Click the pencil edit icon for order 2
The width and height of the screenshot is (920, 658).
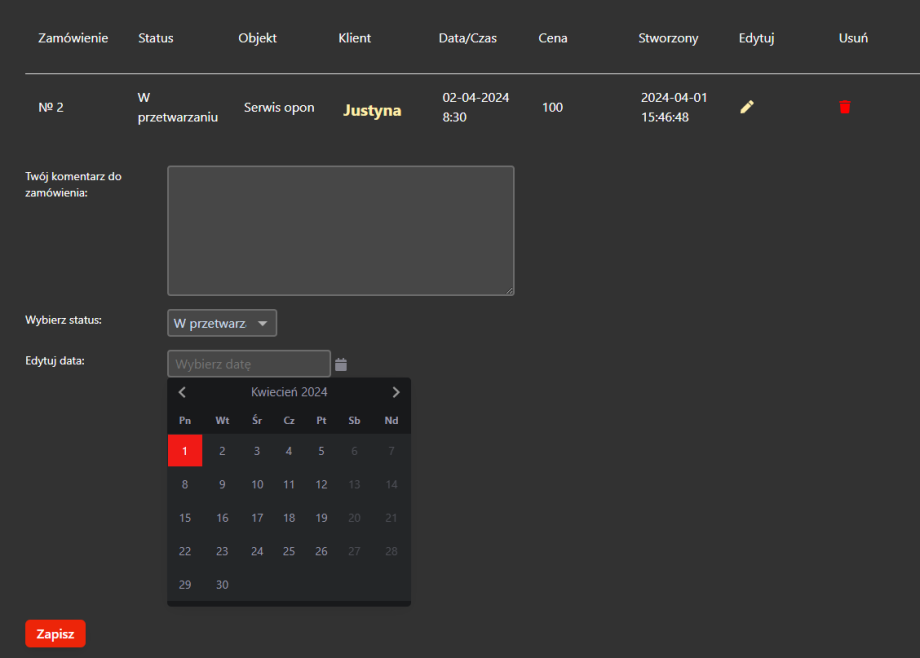point(746,107)
